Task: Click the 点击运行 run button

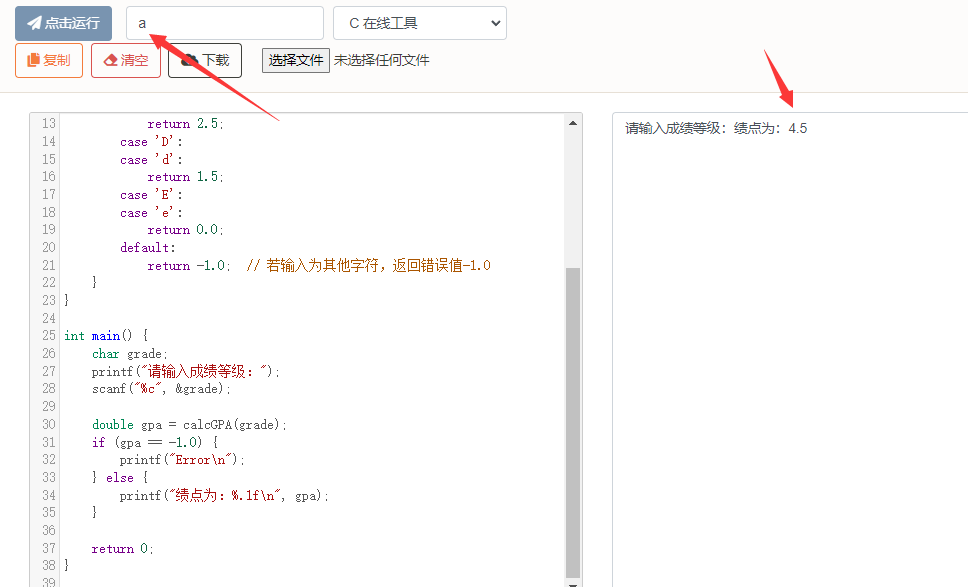Action: (64, 23)
